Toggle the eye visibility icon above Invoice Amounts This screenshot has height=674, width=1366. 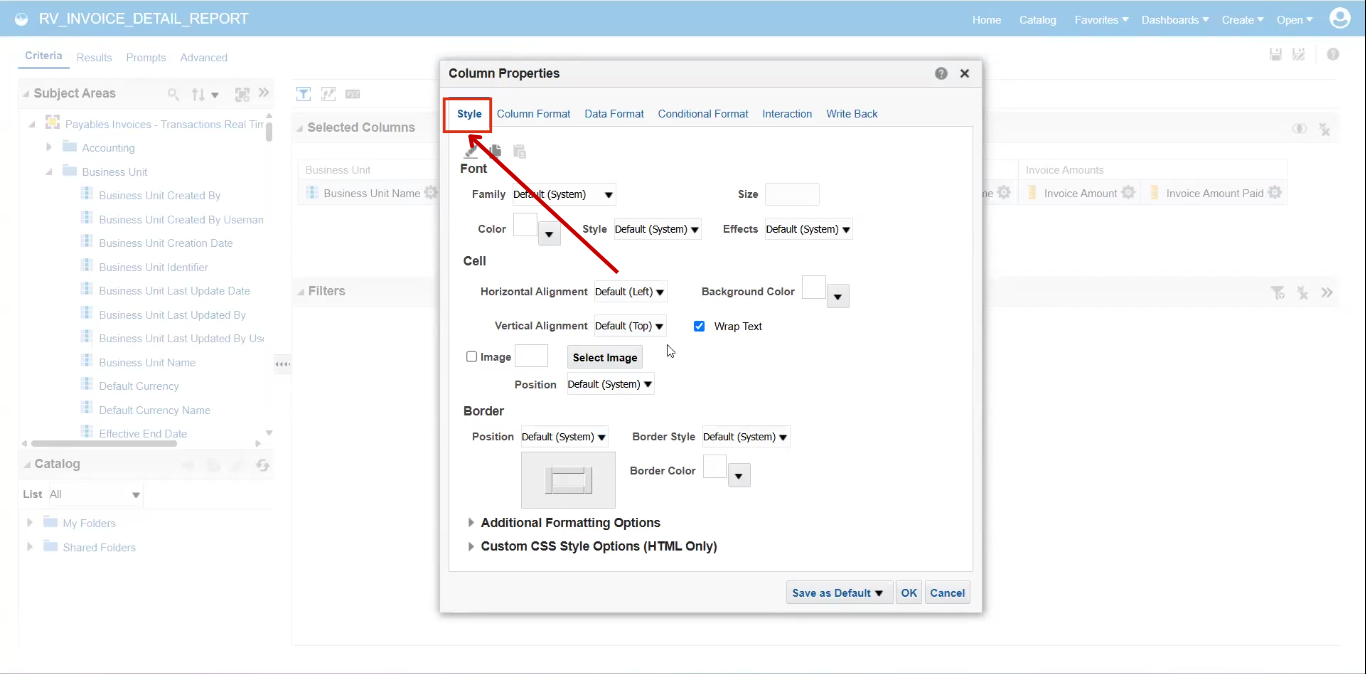click(1300, 128)
